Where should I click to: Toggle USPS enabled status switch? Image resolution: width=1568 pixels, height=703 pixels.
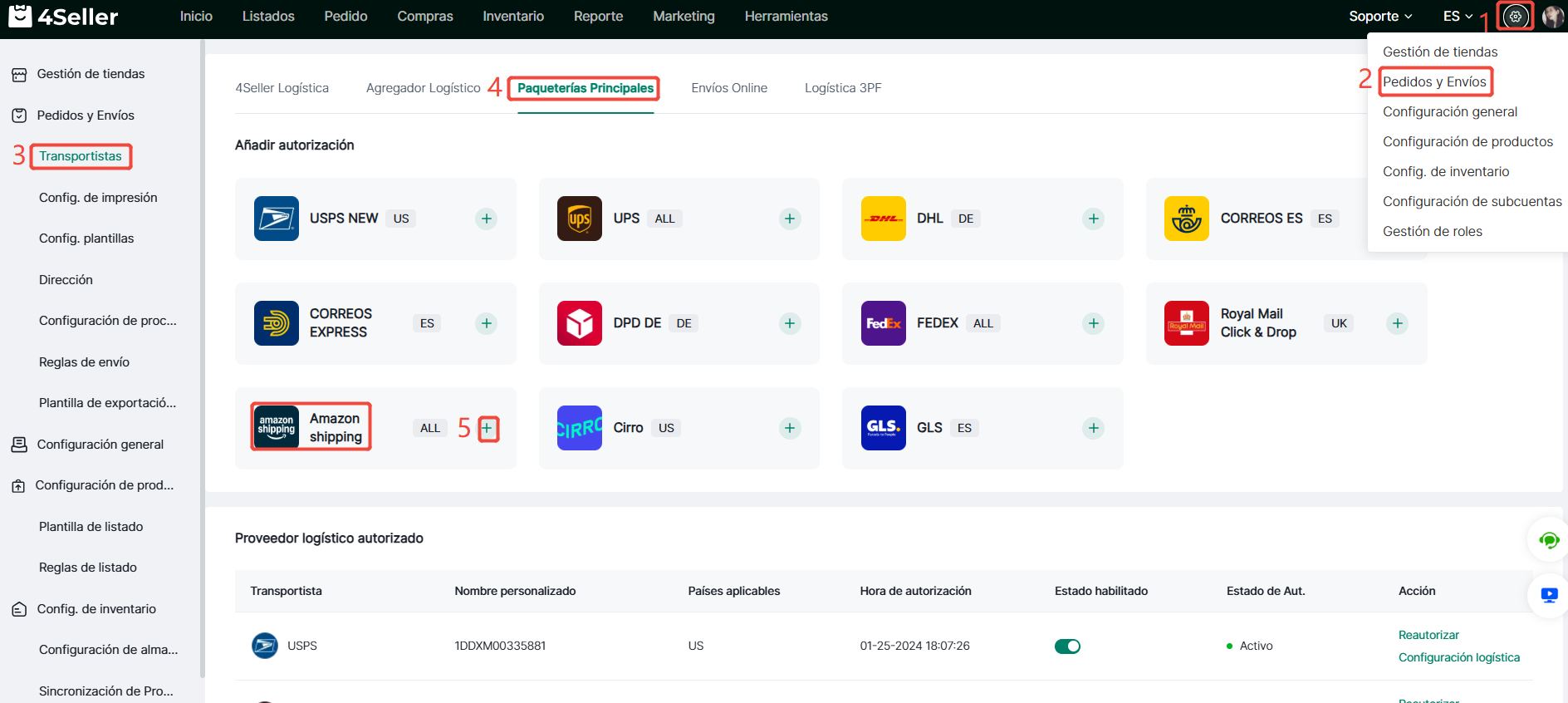pyautogui.click(x=1067, y=646)
